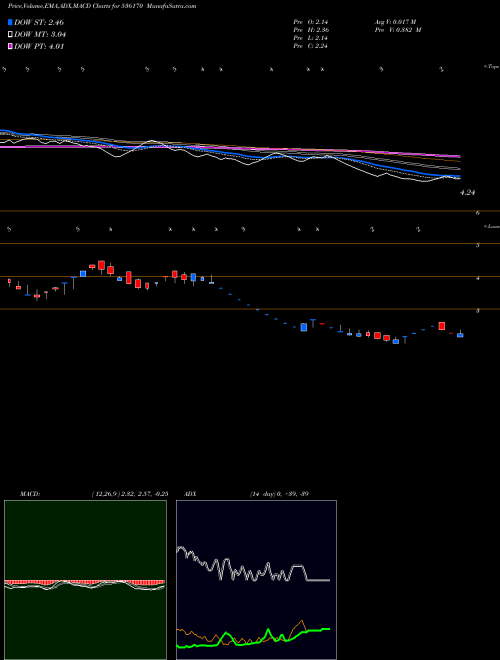Click the 'Pre C: 2.24' value
Viewport: 500px width, 660px height.
point(311,46)
